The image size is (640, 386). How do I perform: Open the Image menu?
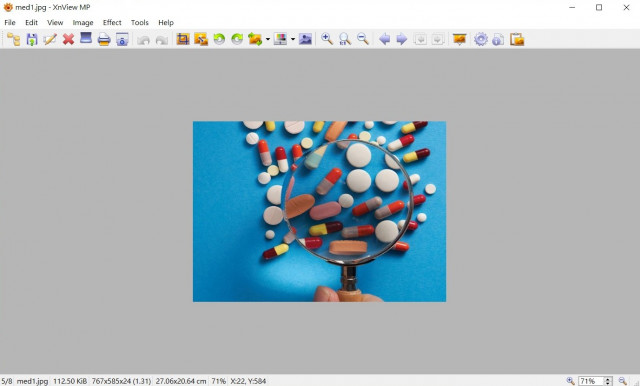(x=83, y=22)
